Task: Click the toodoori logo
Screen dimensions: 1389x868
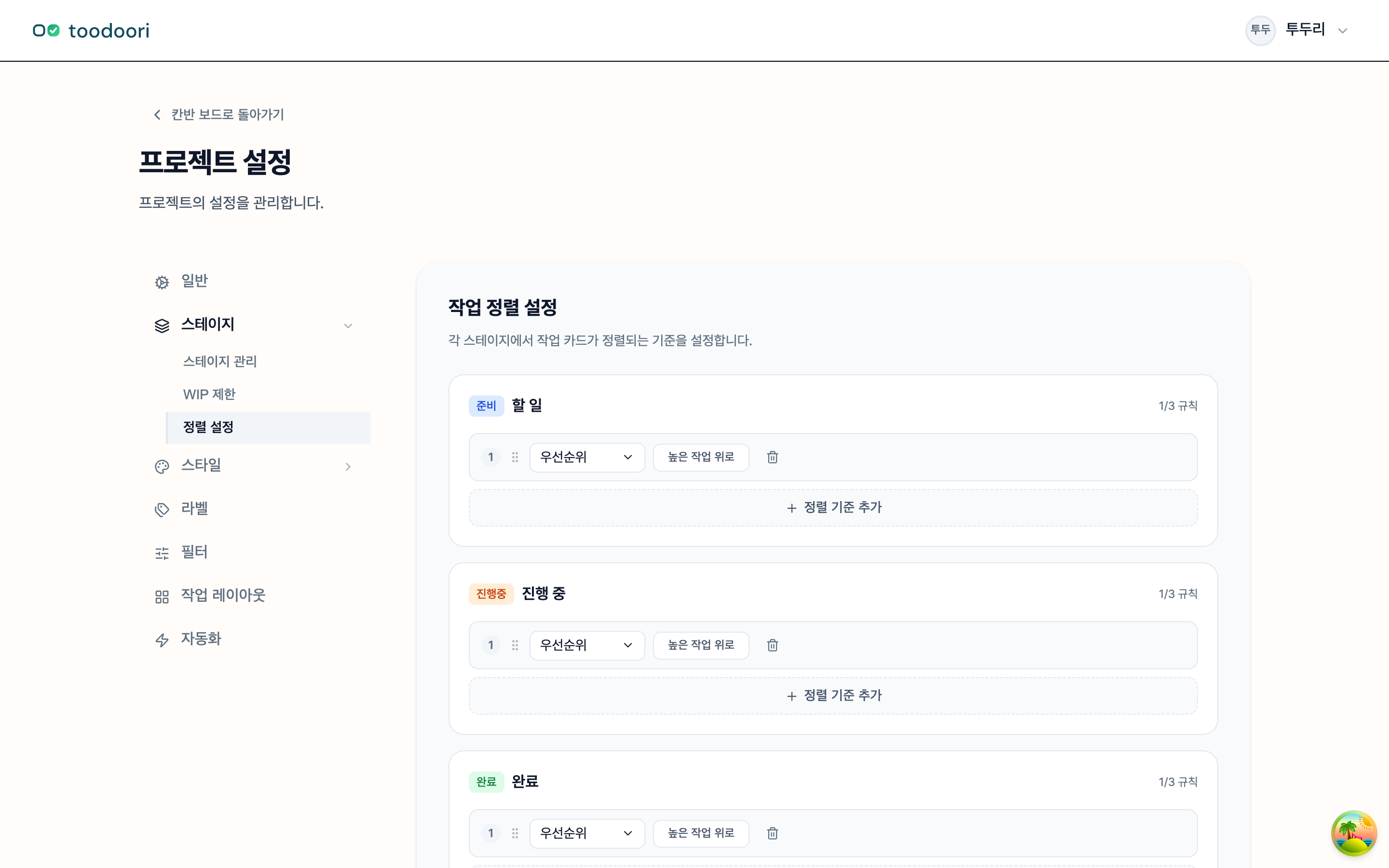Action: click(x=91, y=30)
